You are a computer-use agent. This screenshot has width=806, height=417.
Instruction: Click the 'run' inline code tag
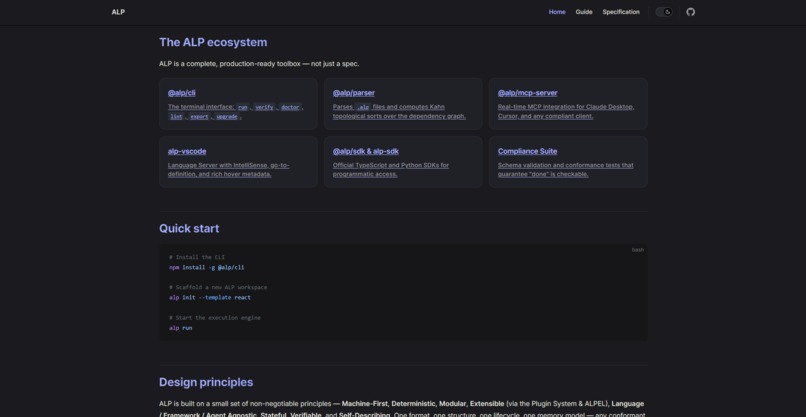point(242,107)
